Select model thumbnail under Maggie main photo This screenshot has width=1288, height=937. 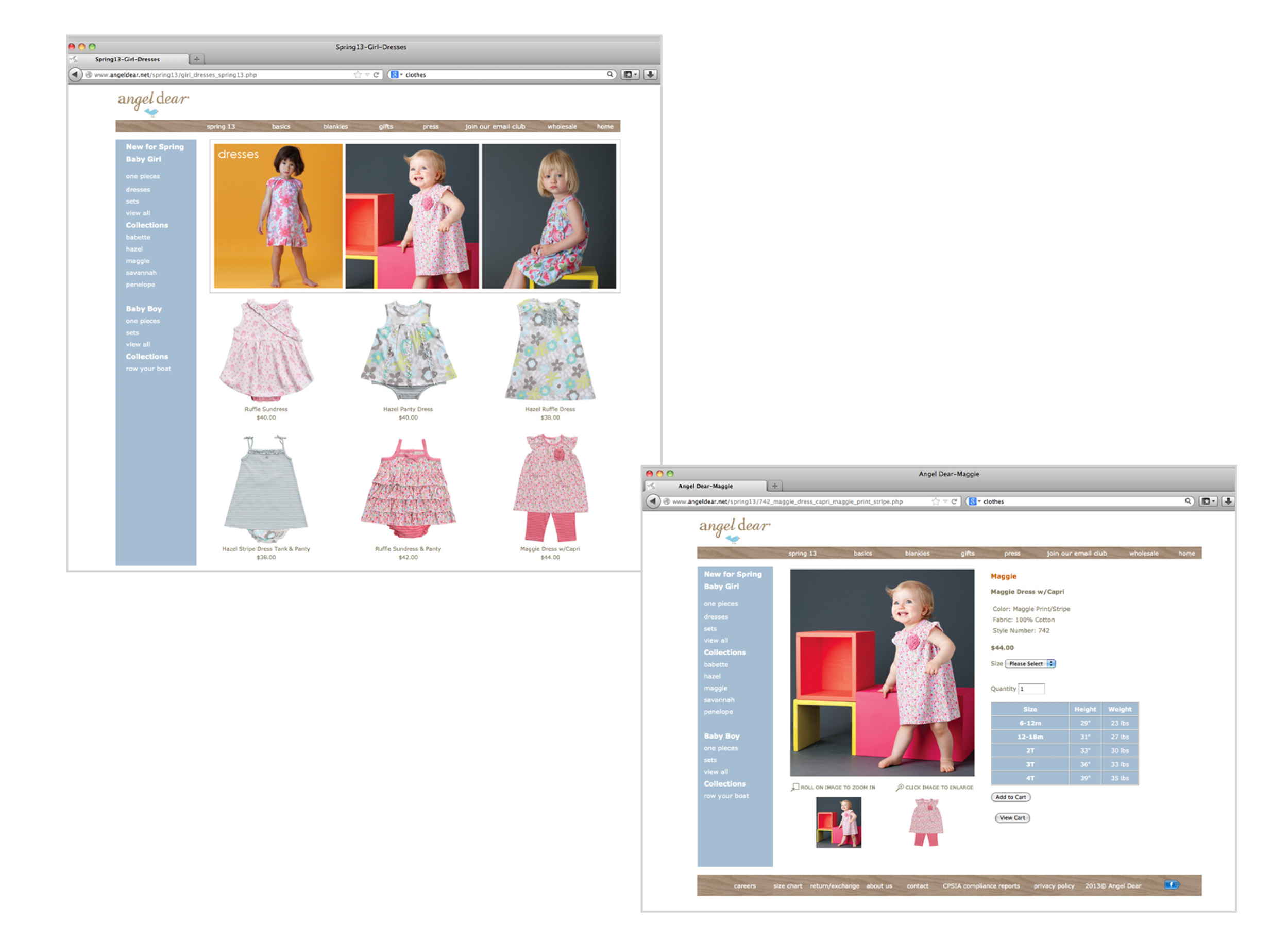[x=839, y=822]
